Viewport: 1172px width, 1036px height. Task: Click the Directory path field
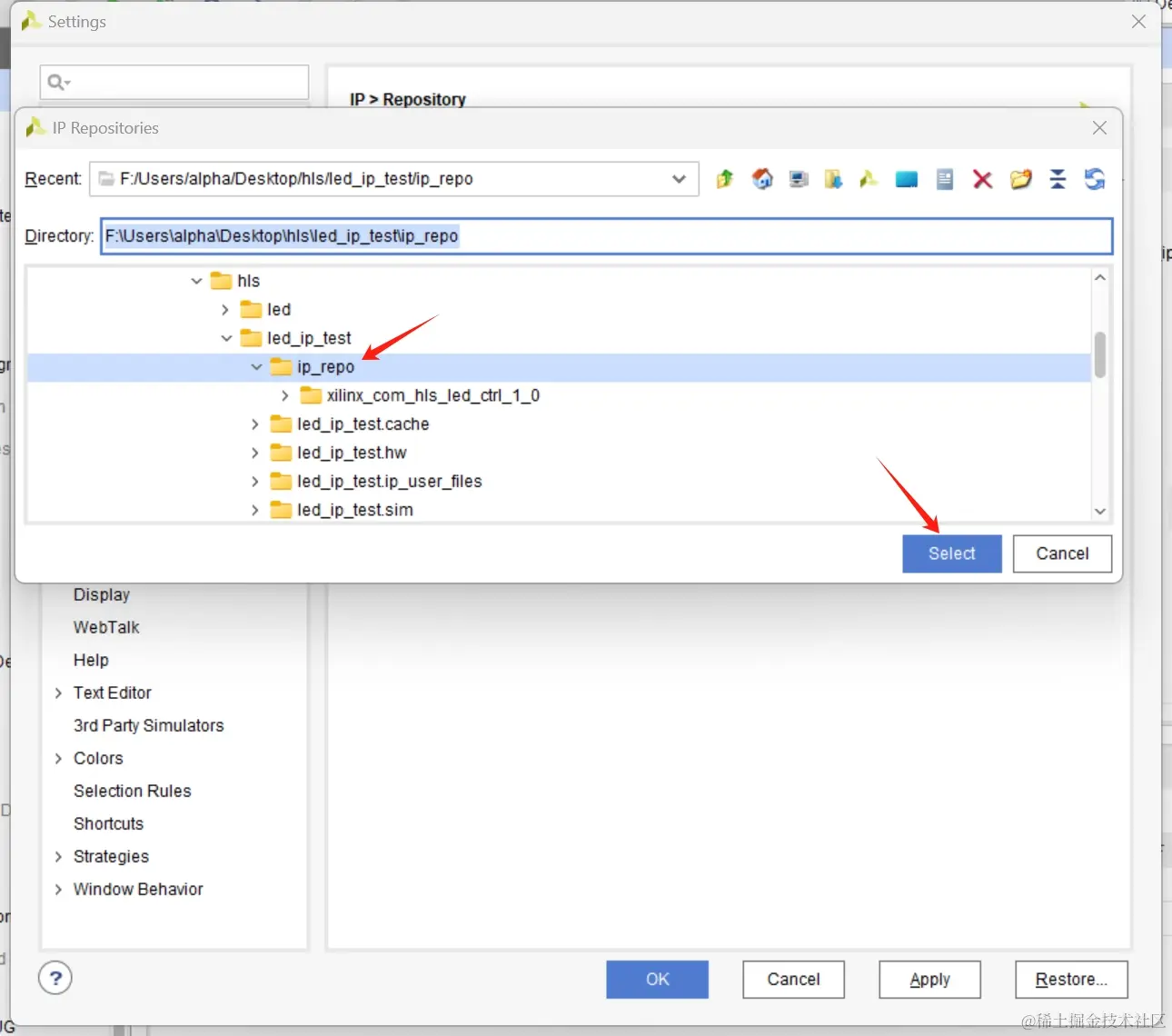pos(607,236)
